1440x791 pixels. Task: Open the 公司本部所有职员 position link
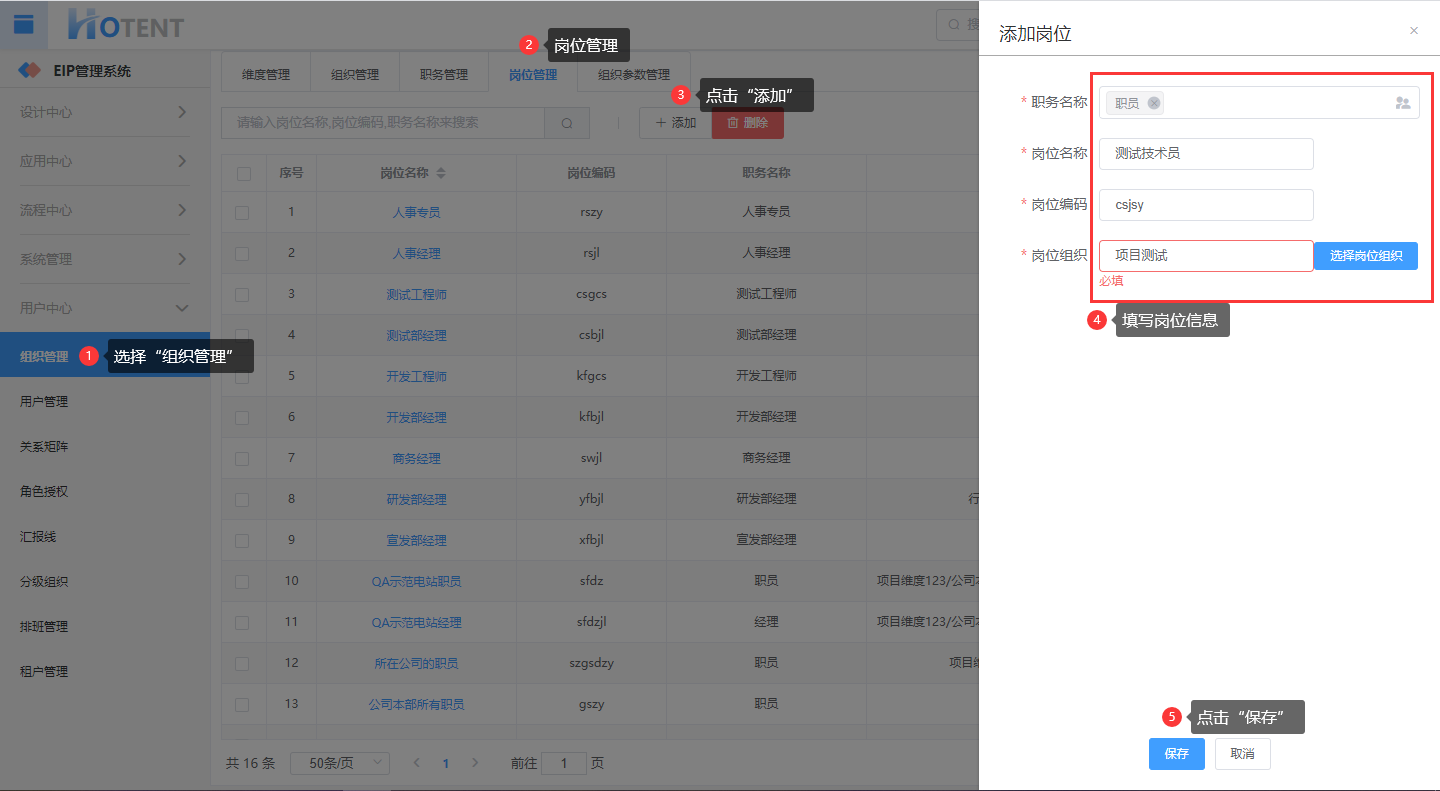tap(416, 704)
